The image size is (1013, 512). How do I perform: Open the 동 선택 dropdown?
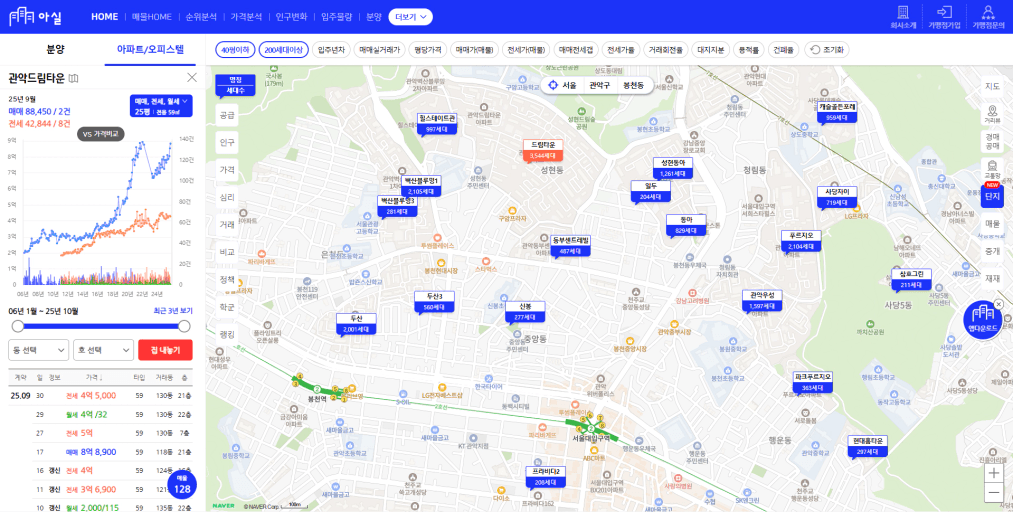coord(38,350)
